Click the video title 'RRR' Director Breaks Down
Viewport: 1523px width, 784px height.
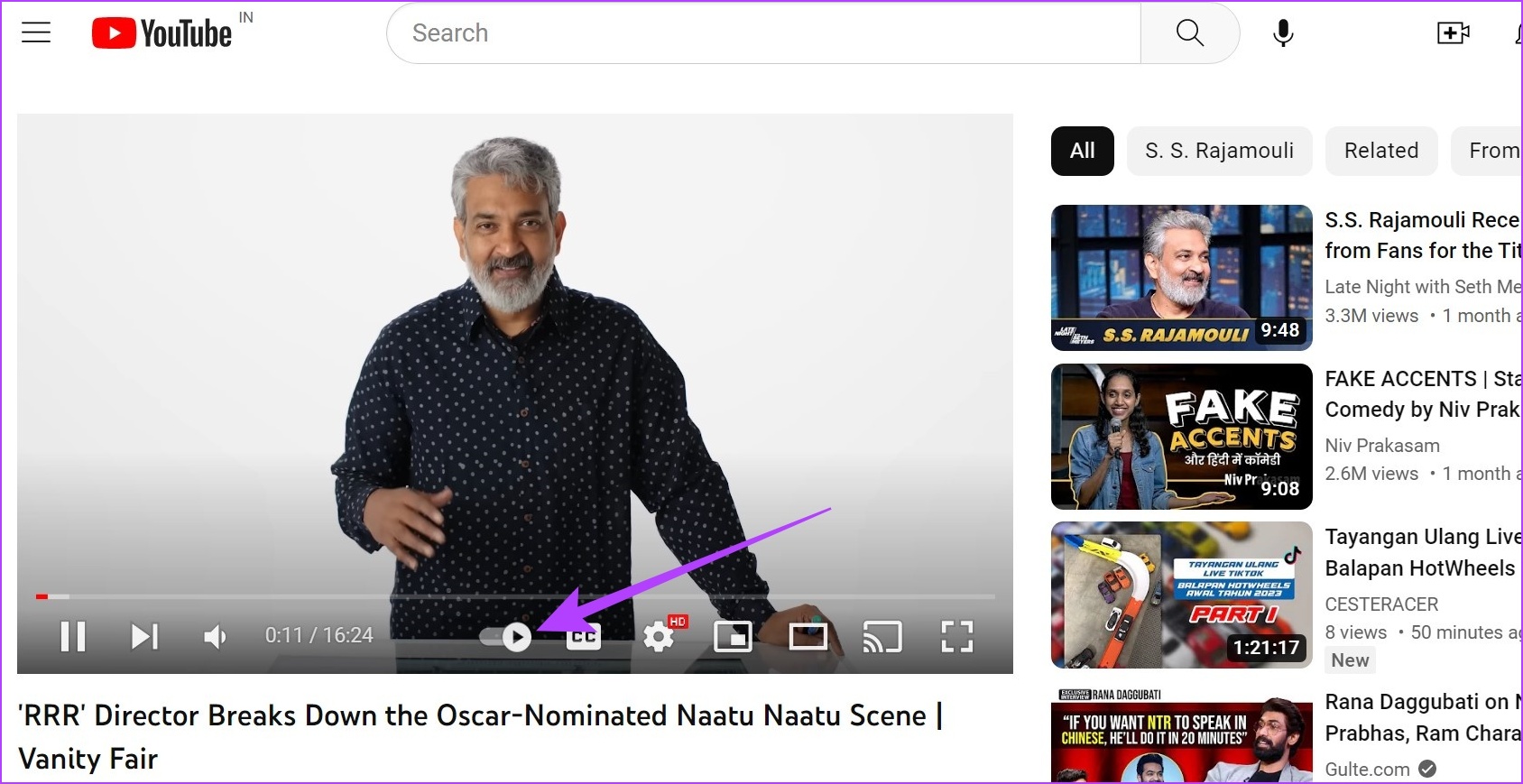click(x=481, y=737)
